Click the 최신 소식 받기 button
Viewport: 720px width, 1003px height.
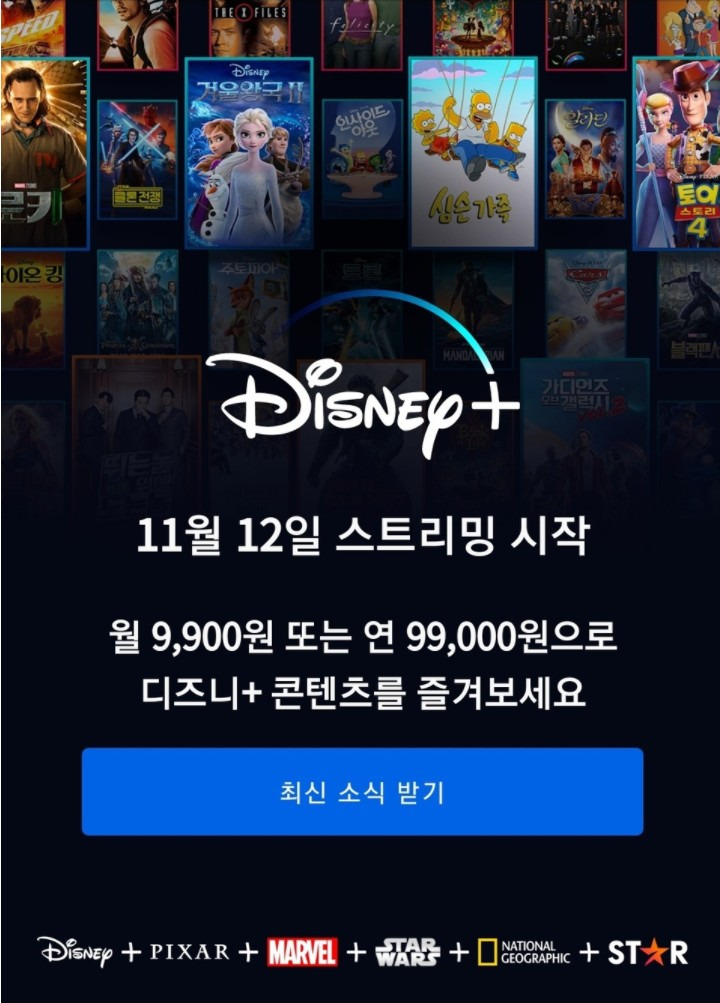point(362,791)
